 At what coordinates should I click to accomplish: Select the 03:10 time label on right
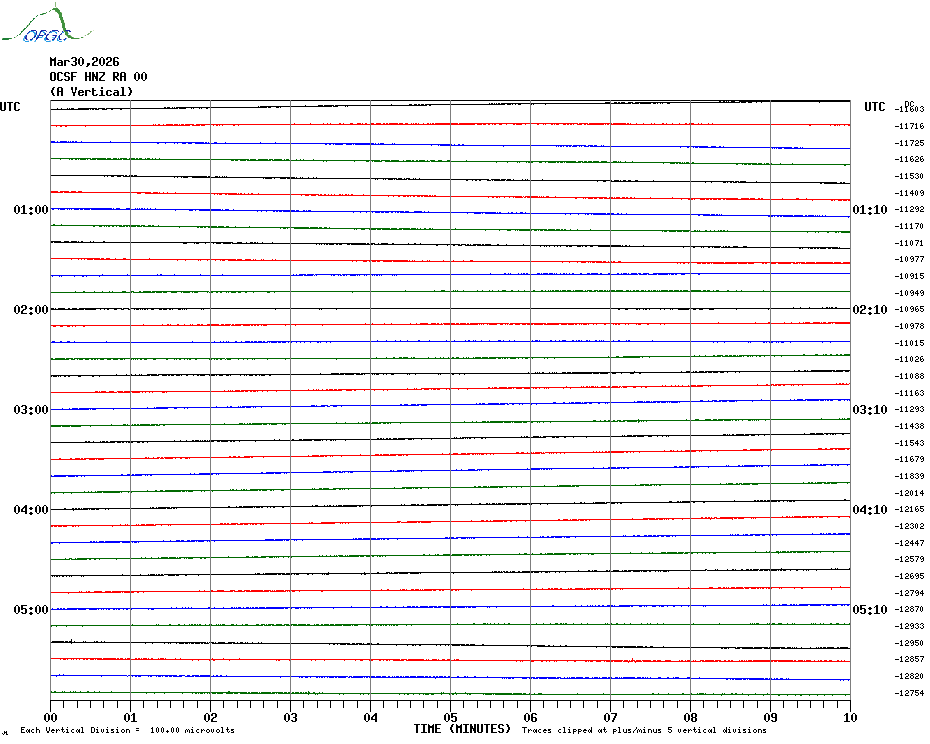869,410
